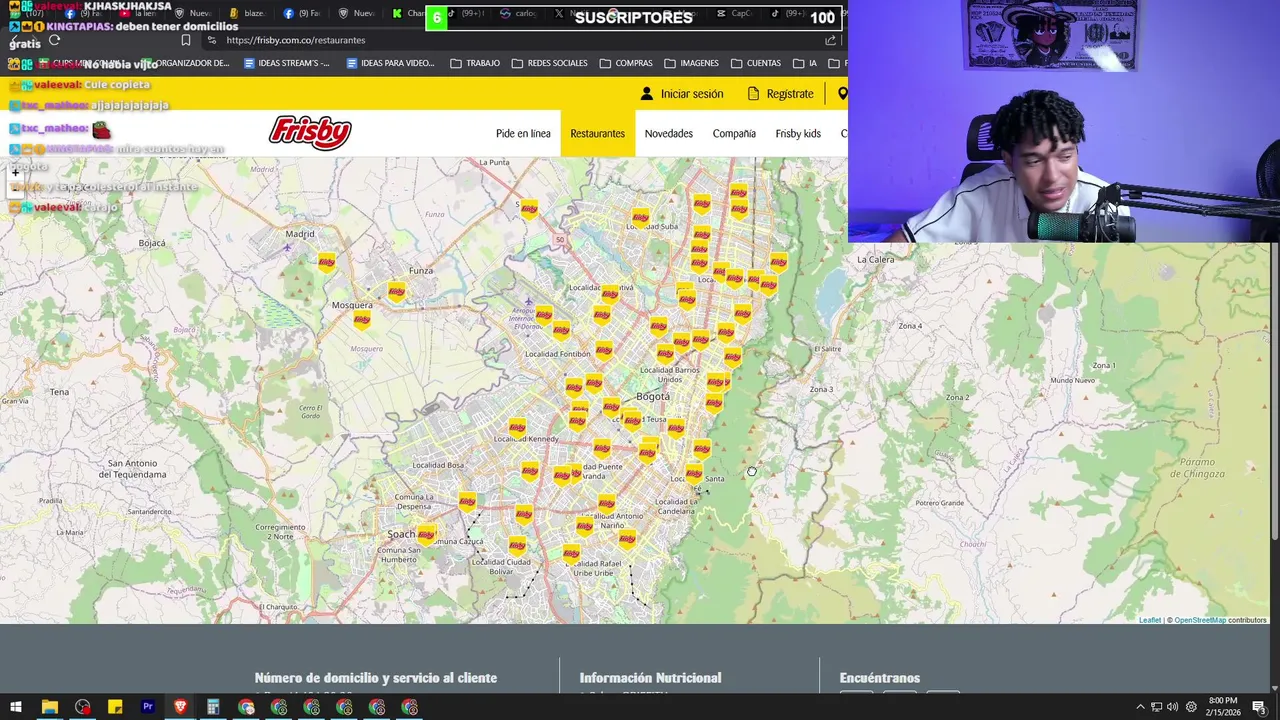Expand the COMPRAS bookmarks folder
Image resolution: width=1280 pixels, height=720 pixels.
click(626, 63)
